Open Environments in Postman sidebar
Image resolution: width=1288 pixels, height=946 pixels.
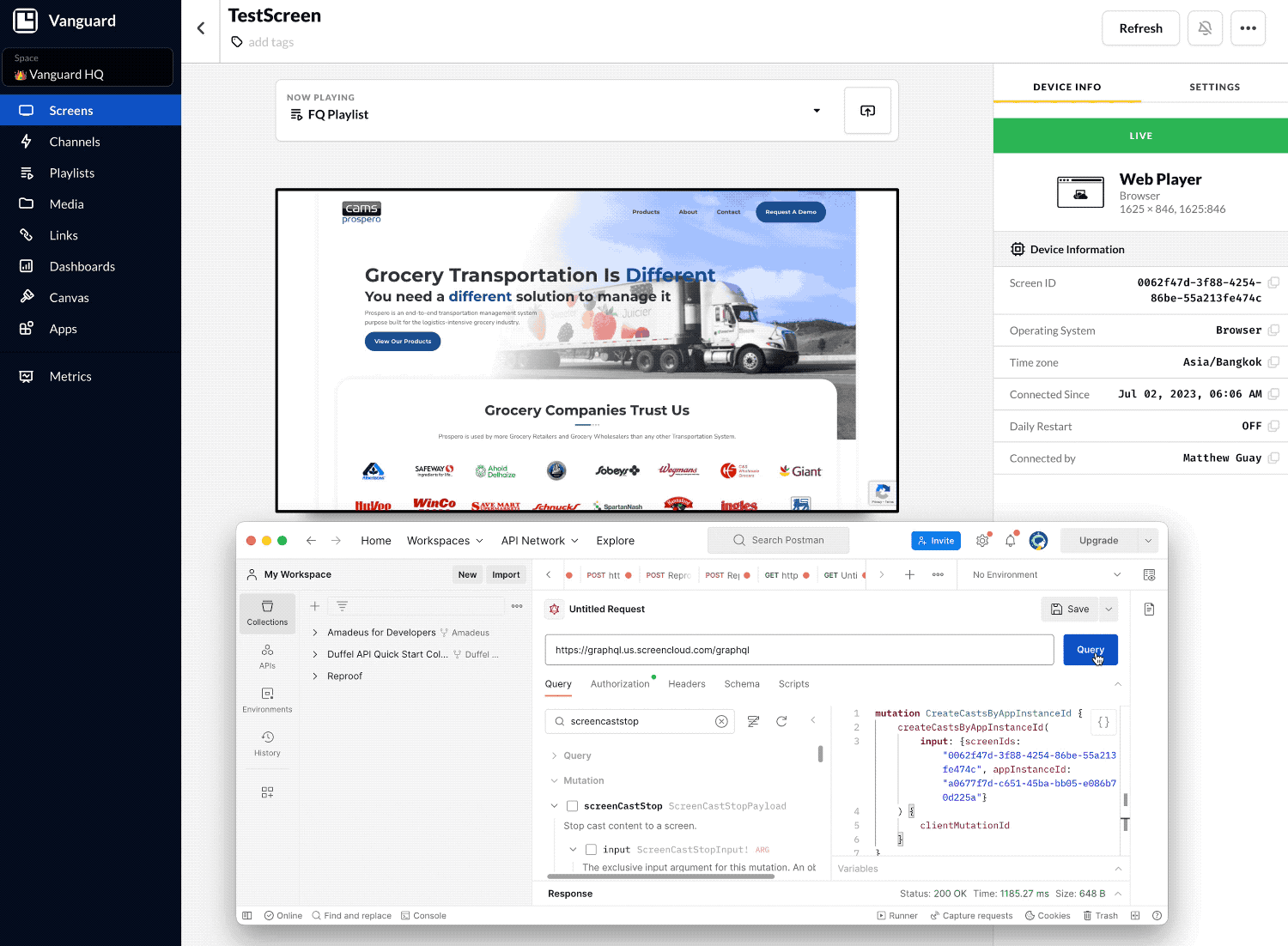(267, 700)
